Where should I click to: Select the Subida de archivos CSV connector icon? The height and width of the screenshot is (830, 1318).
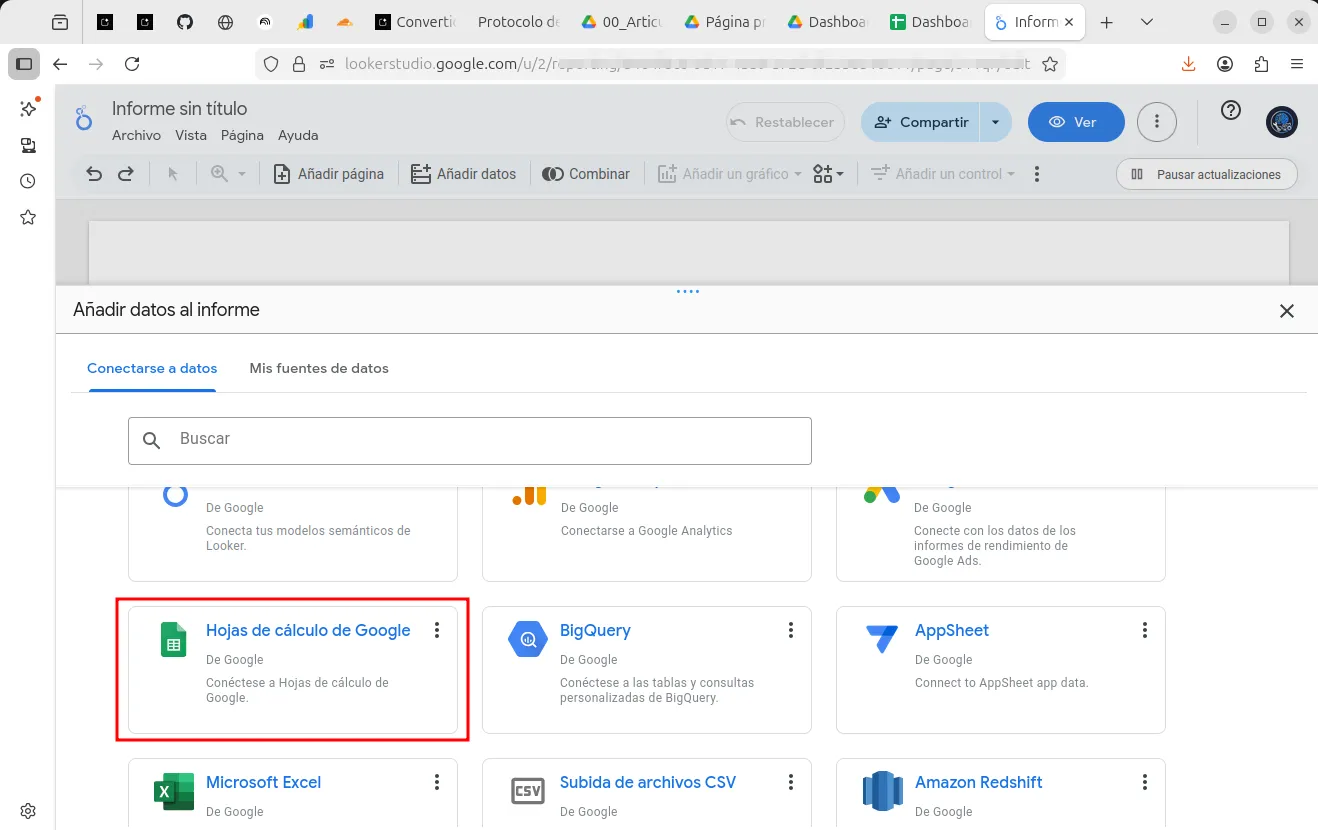tap(527, 791)
